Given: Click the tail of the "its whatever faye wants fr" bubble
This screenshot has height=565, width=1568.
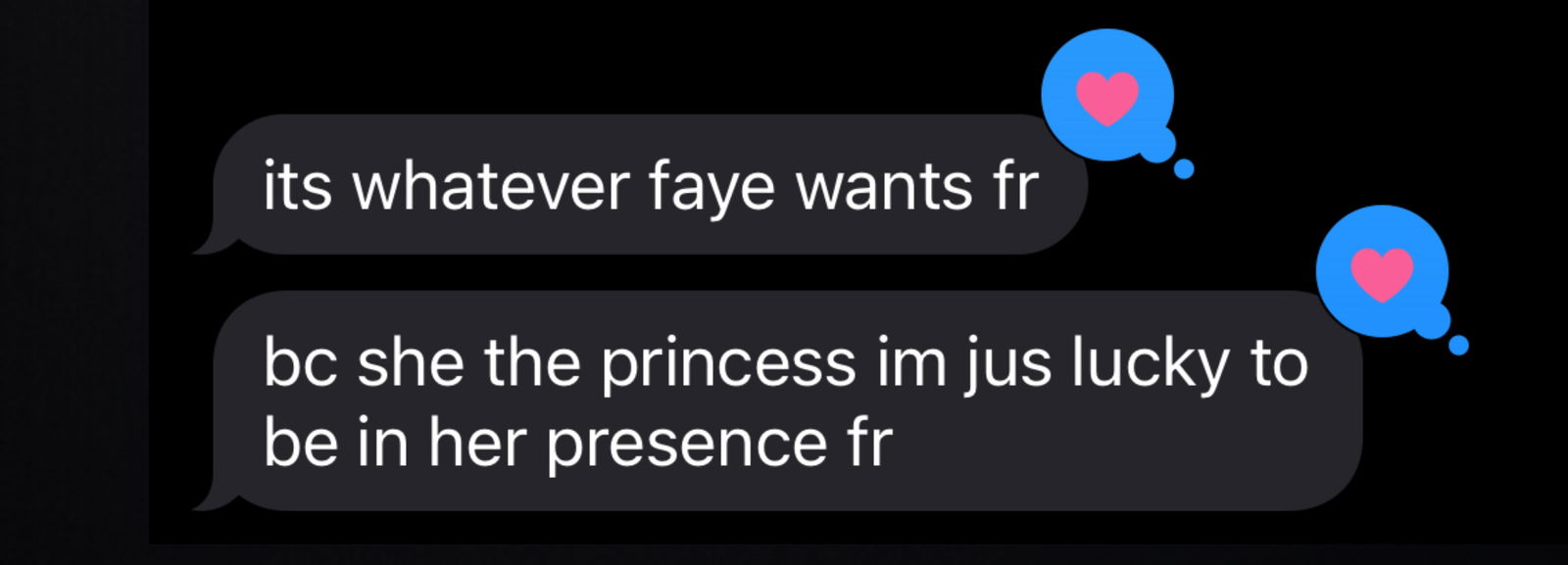Looking at the screenshot, I should click(208, 240).
